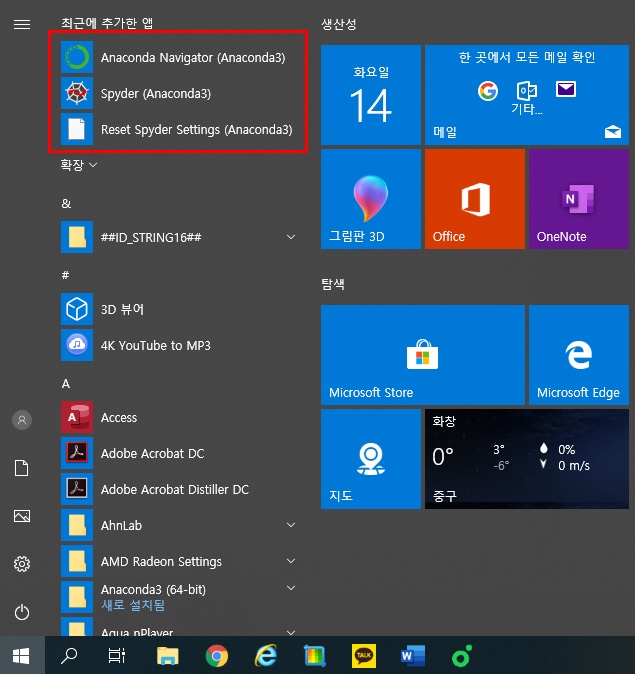This screenshot has width=635, height=674.
Task: Click the green Anaconda taskbar icon
Action: tap(462, 656)
